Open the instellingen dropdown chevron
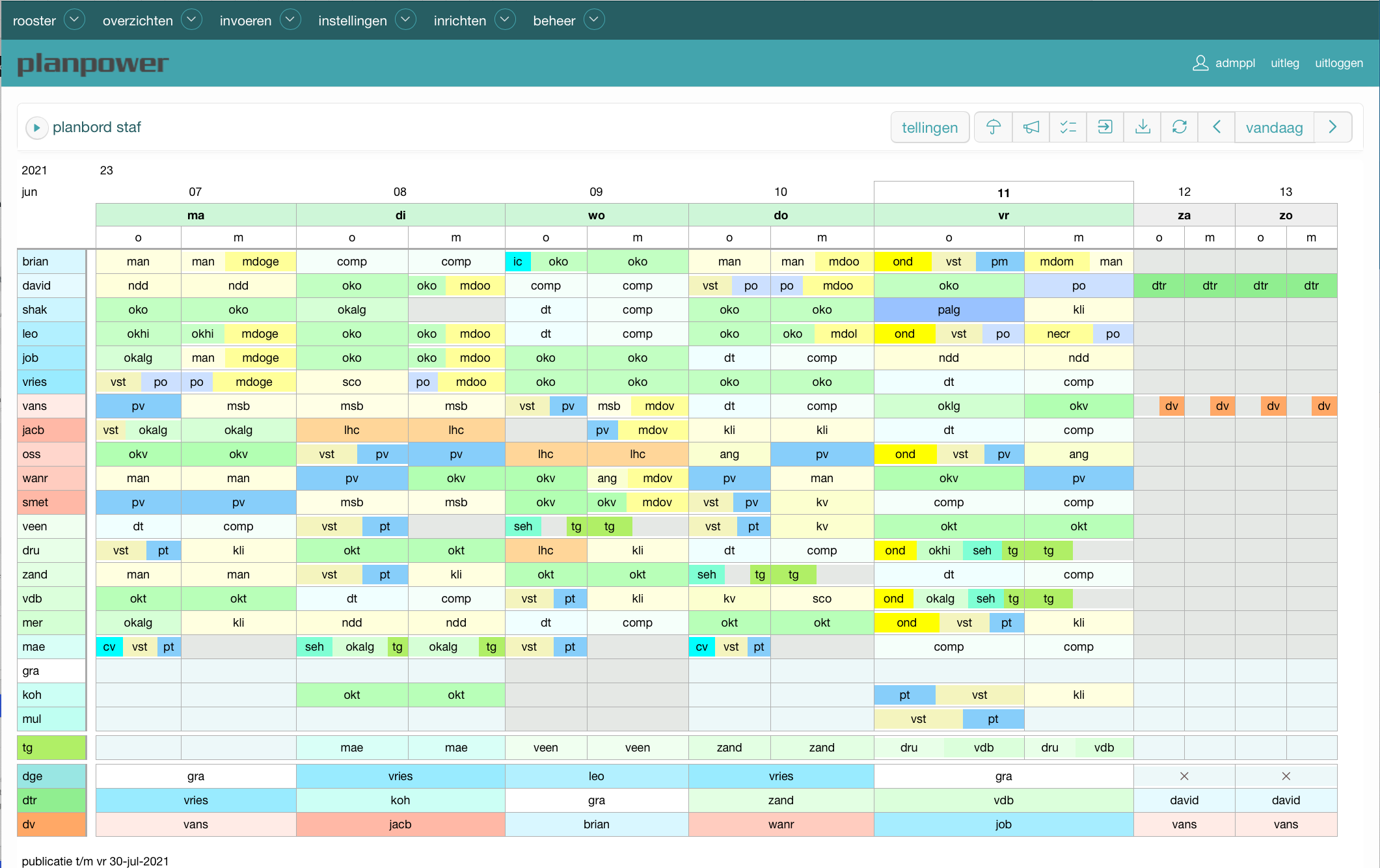This screenshot has height=868, width=1380. 405,20
